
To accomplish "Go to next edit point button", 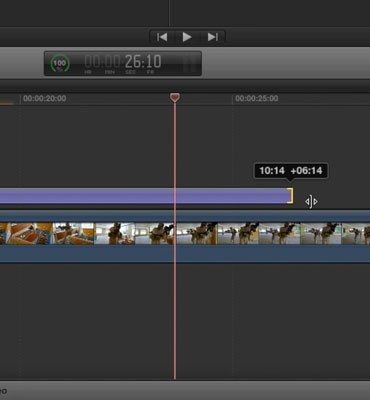I will coord(213,37).
